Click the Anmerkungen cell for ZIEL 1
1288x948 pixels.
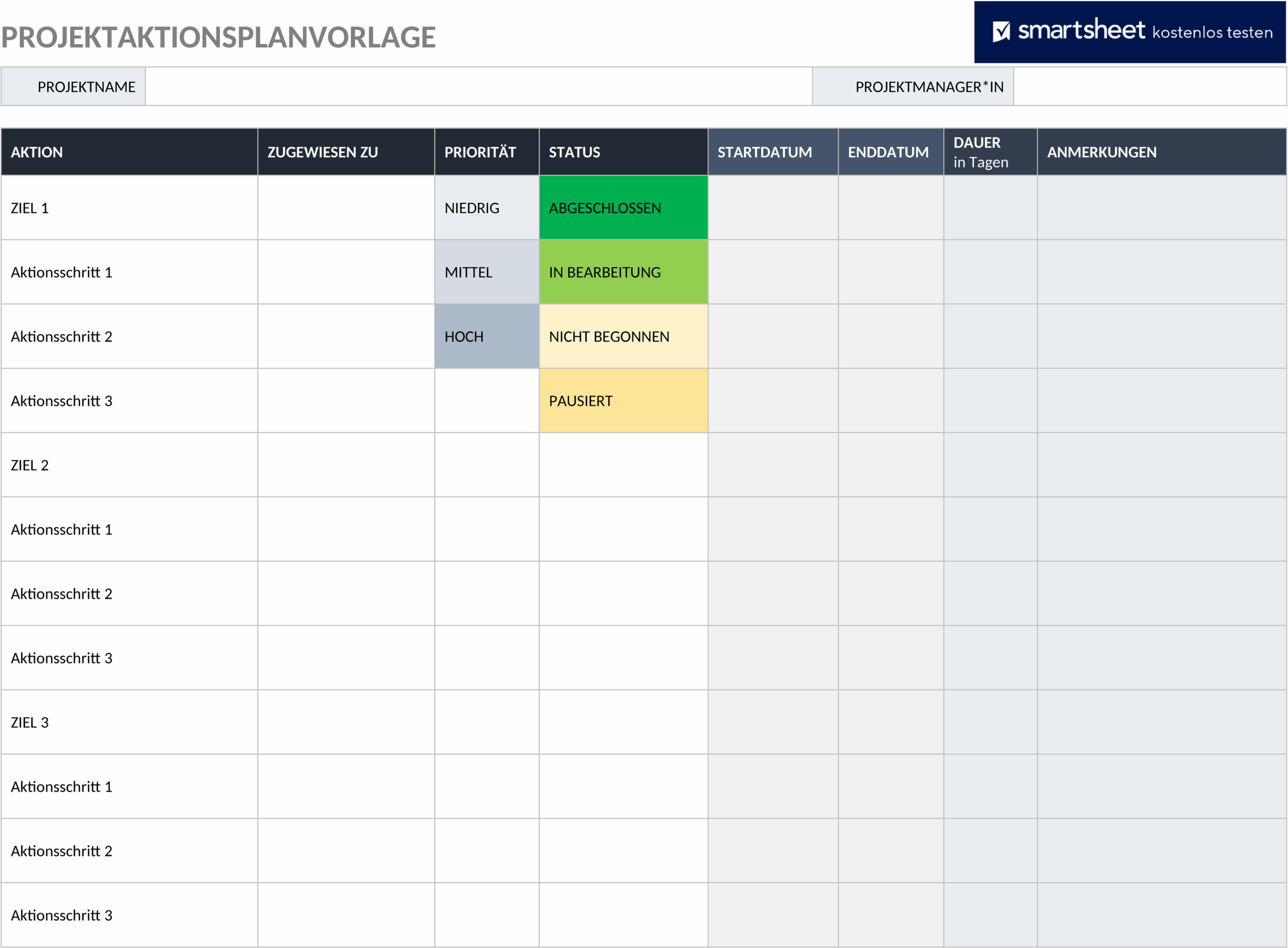[1162, 208]
